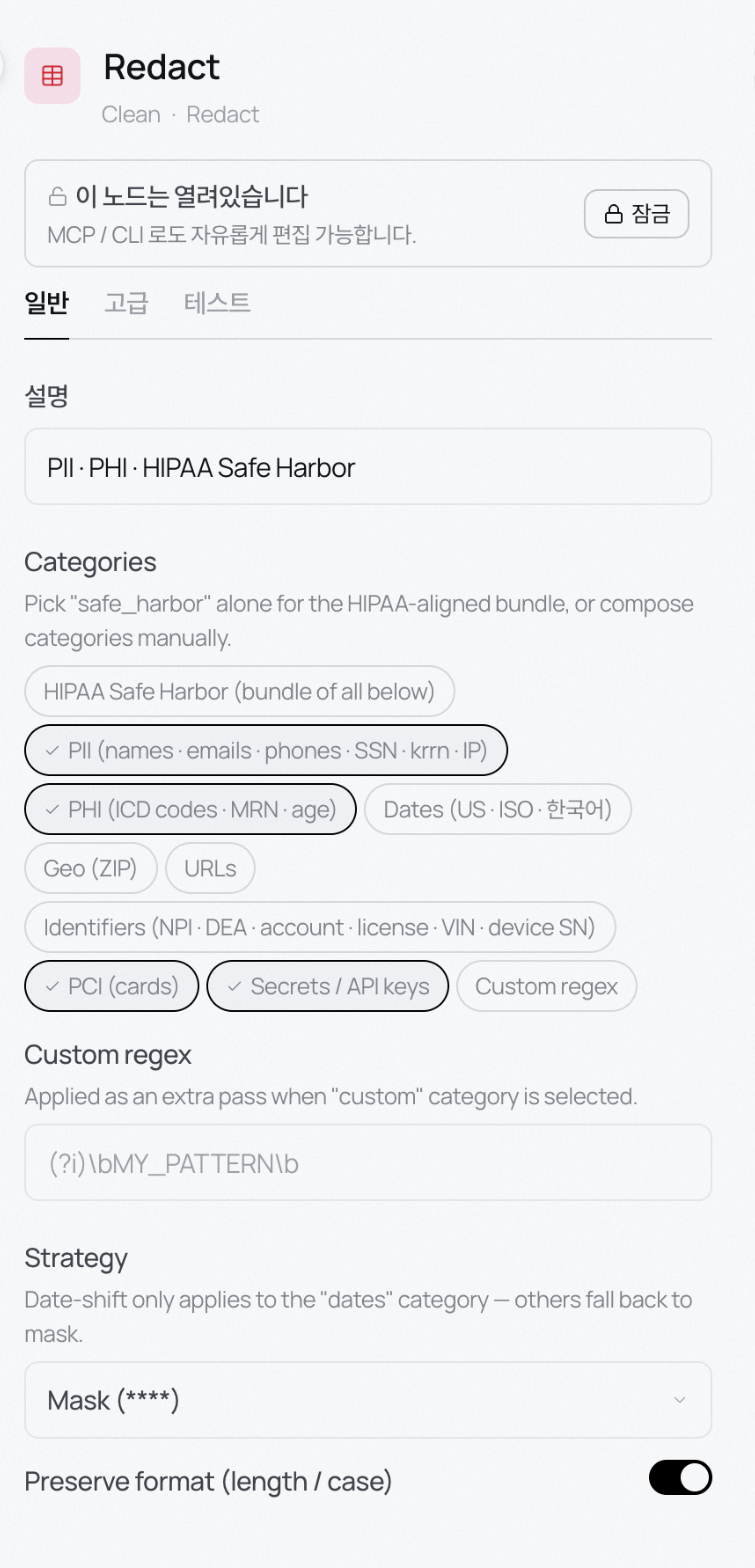Click the 잠금 lock button

(636, 214)
